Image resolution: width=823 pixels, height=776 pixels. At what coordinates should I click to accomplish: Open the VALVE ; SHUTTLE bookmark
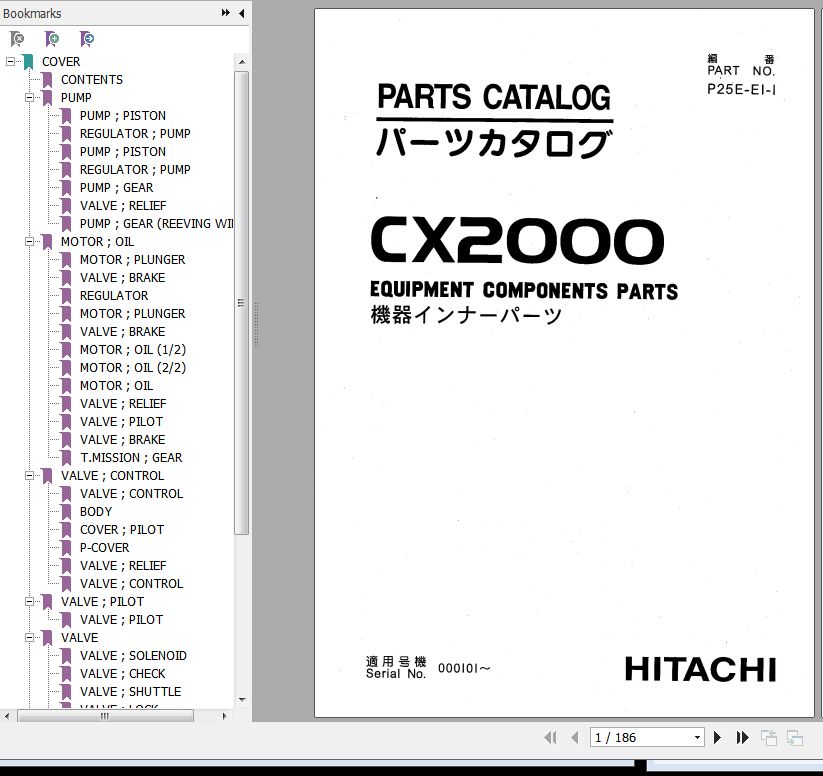point(131,691)
